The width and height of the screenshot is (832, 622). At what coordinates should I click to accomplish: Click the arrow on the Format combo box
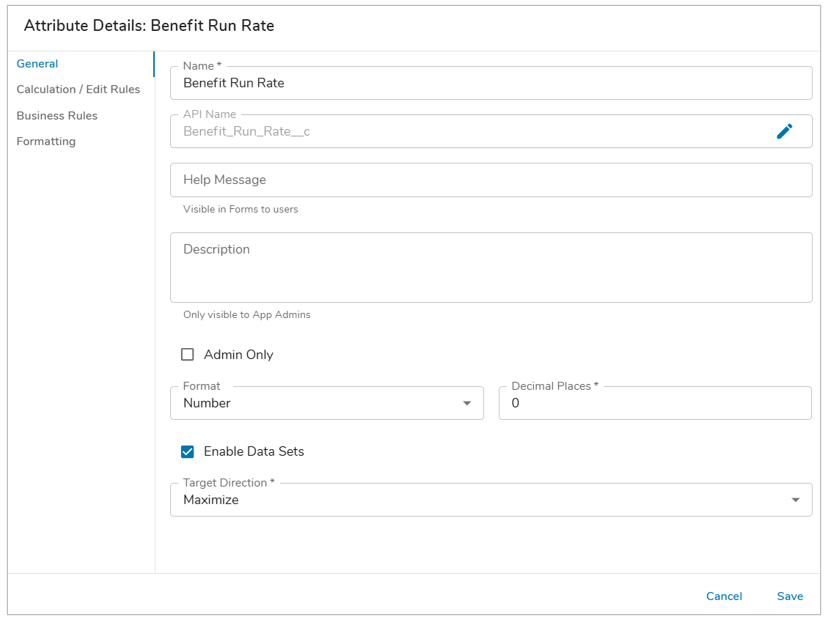(x=467, y=404)
